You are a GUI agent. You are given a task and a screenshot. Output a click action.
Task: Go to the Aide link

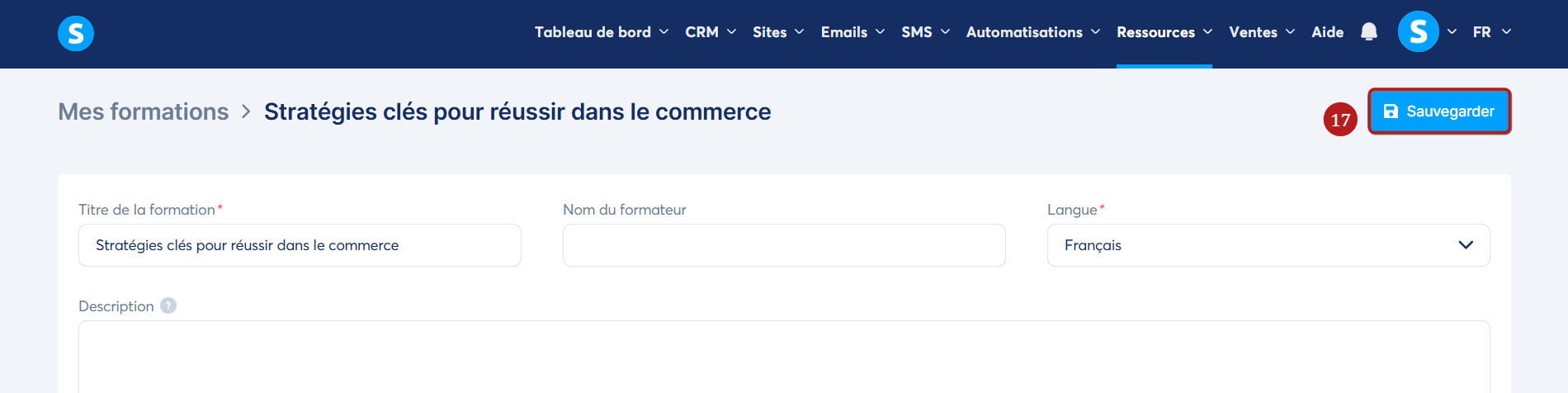pos(1328,32)
